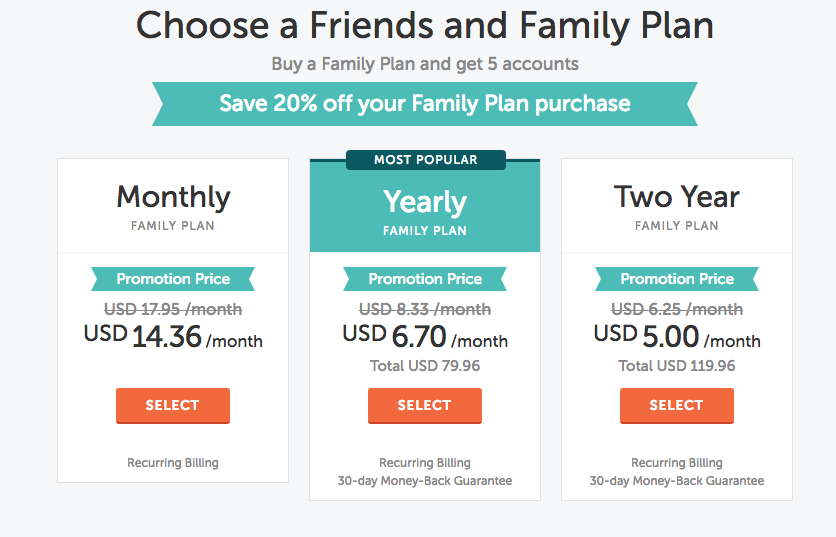Click the Total USD 79.96 text
Screen dimensions: 836x537
tap(425, 366)
